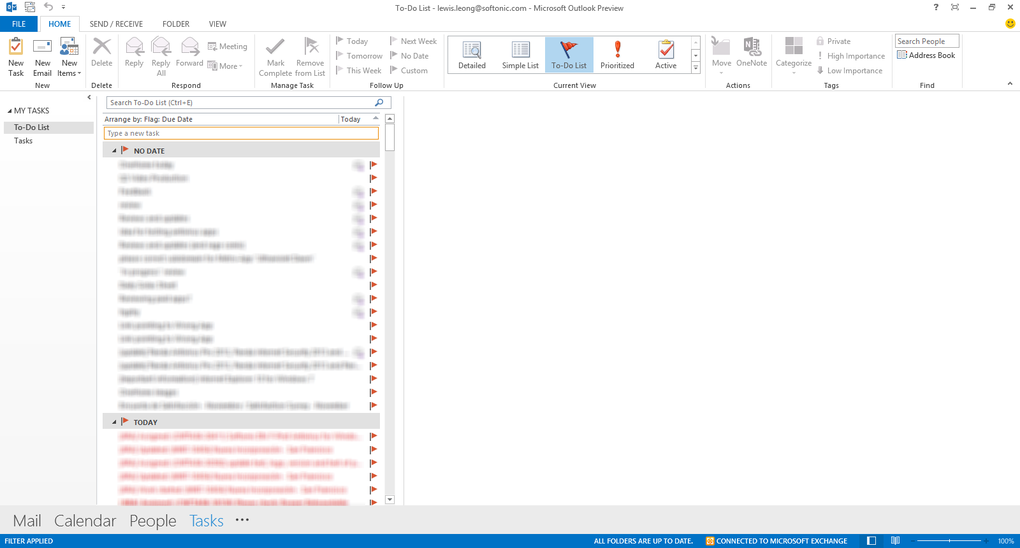Toggle the Low Importance tag
Image resolution: width=1020 pixels, height=548 pixels.
[849, 70]
